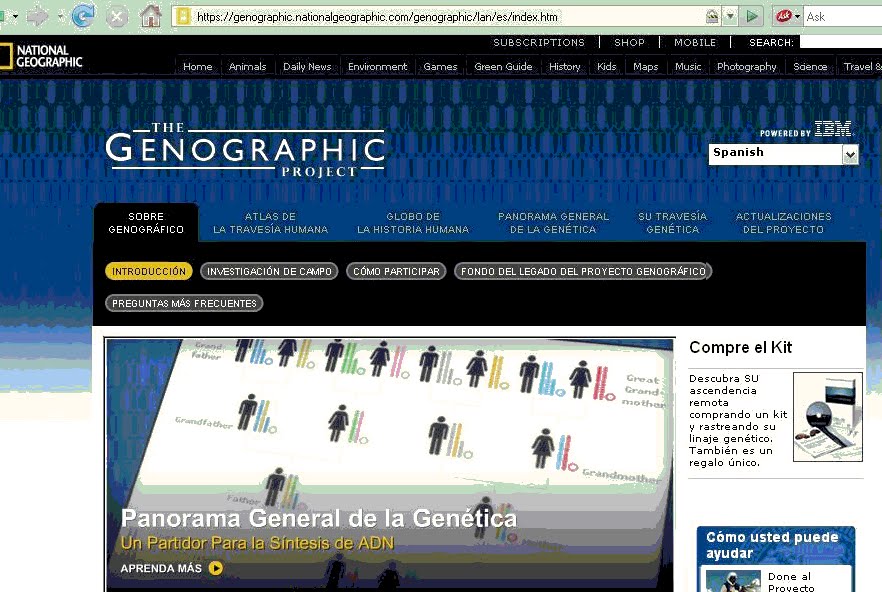Click the Compre el Kit heading
882x592 pixels.
pyautogui.click(x=740, y=347)
